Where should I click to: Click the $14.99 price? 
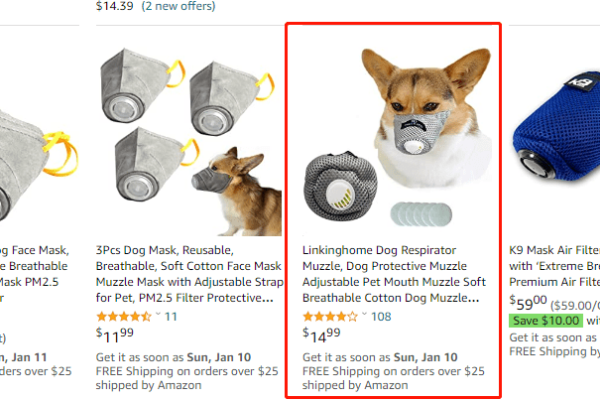323,335
